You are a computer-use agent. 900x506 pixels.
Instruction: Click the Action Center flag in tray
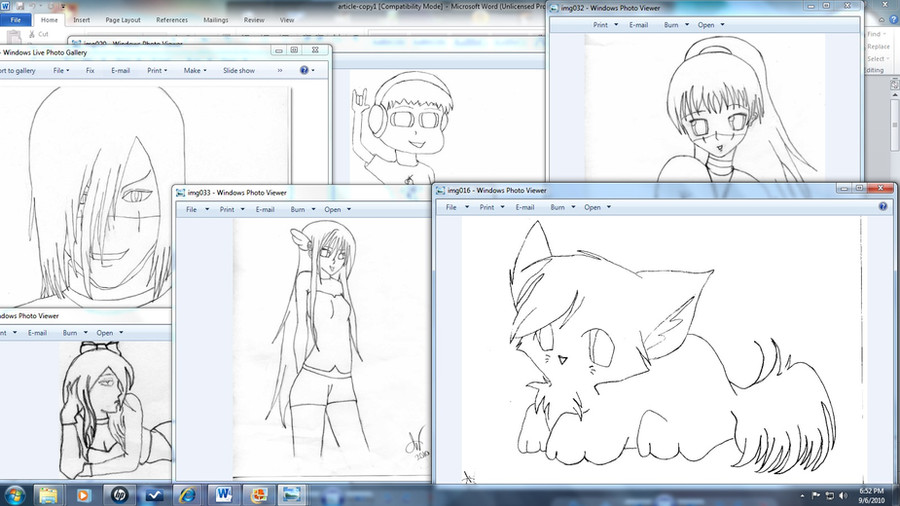point(816,496)
